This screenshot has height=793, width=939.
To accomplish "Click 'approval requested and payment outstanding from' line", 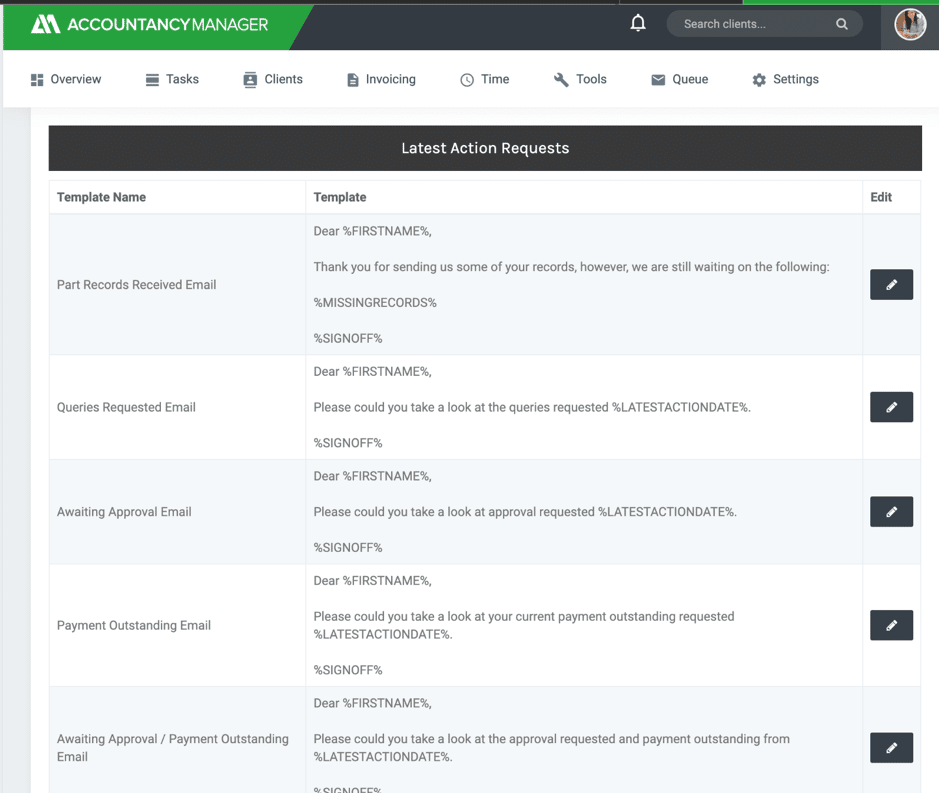I will [x=552, y=747].
